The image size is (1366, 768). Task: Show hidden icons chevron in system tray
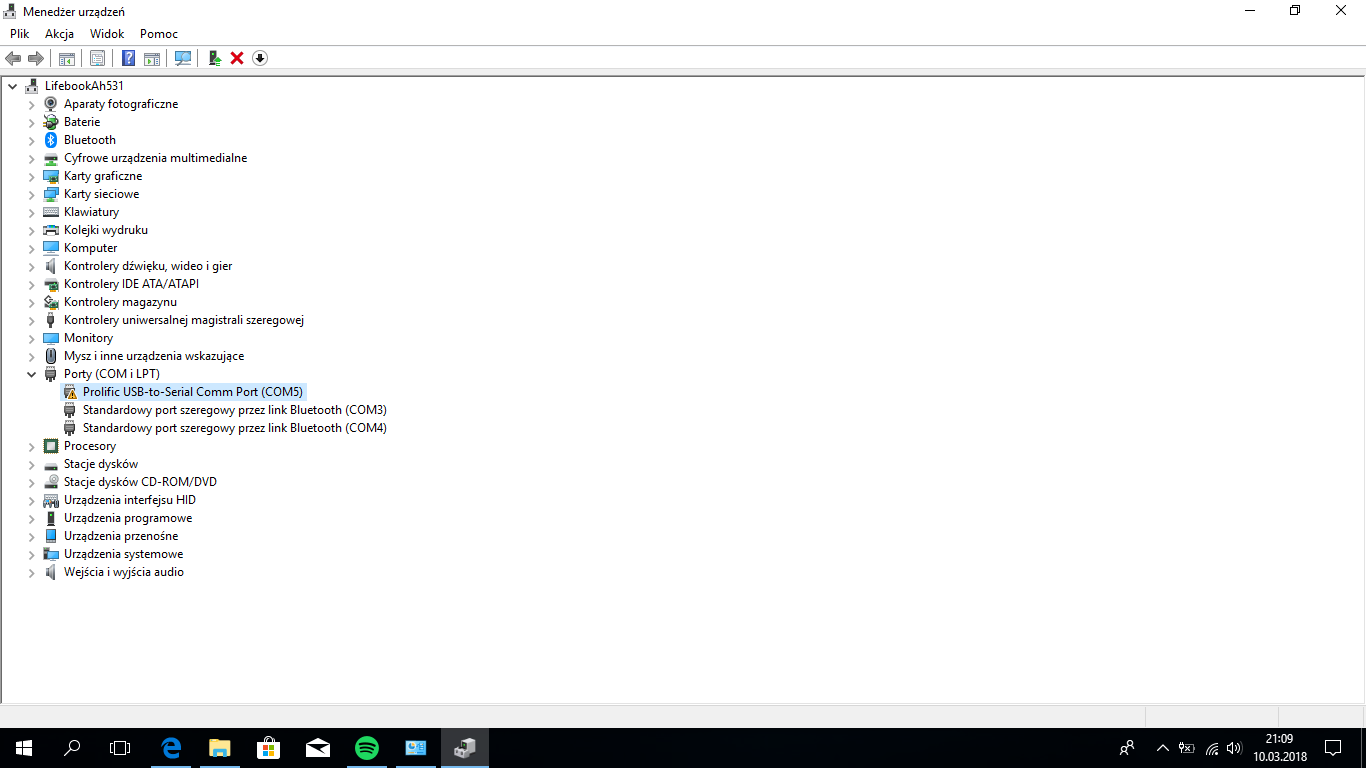[x=1162, y=748]
